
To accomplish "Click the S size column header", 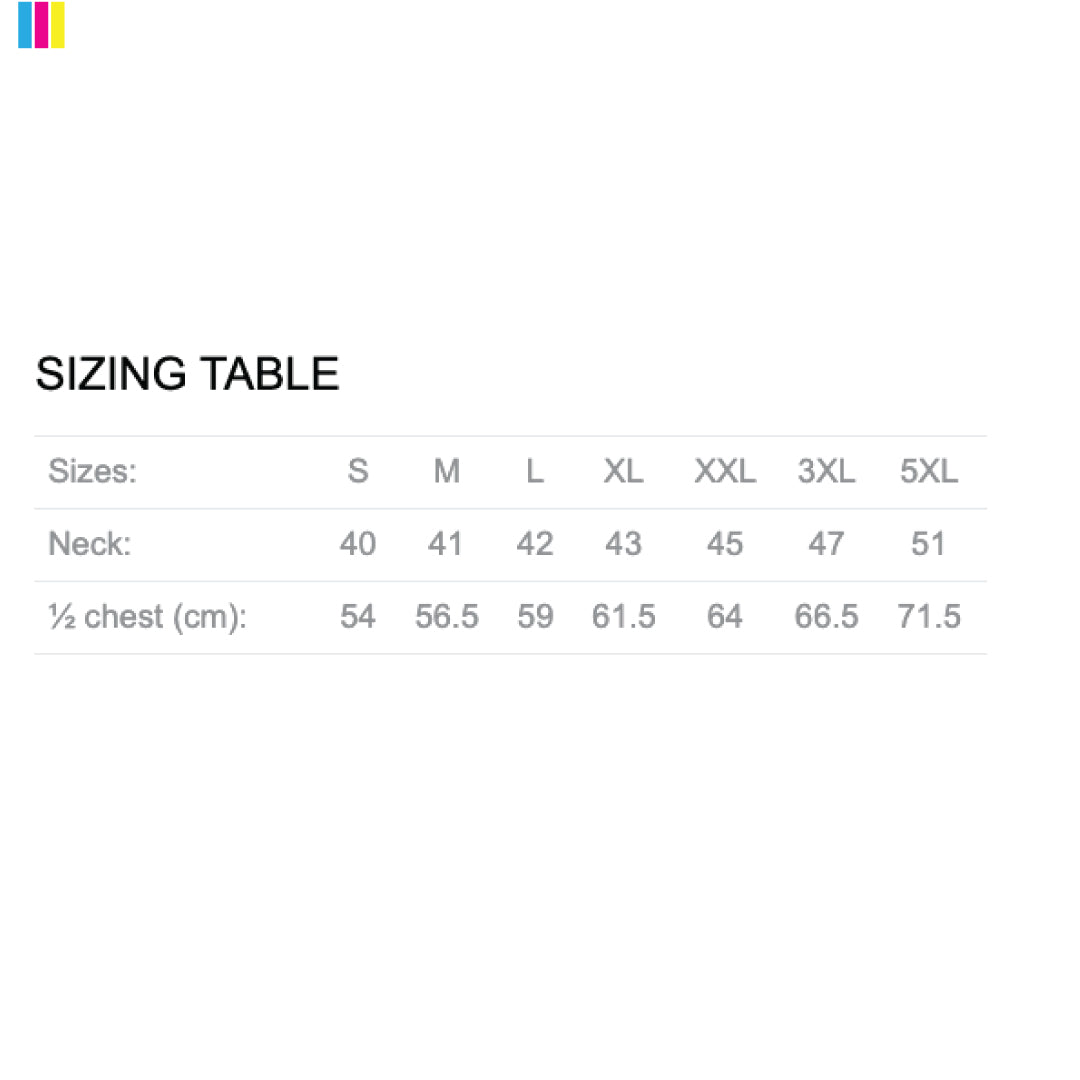I will click(x=358, y=471).
